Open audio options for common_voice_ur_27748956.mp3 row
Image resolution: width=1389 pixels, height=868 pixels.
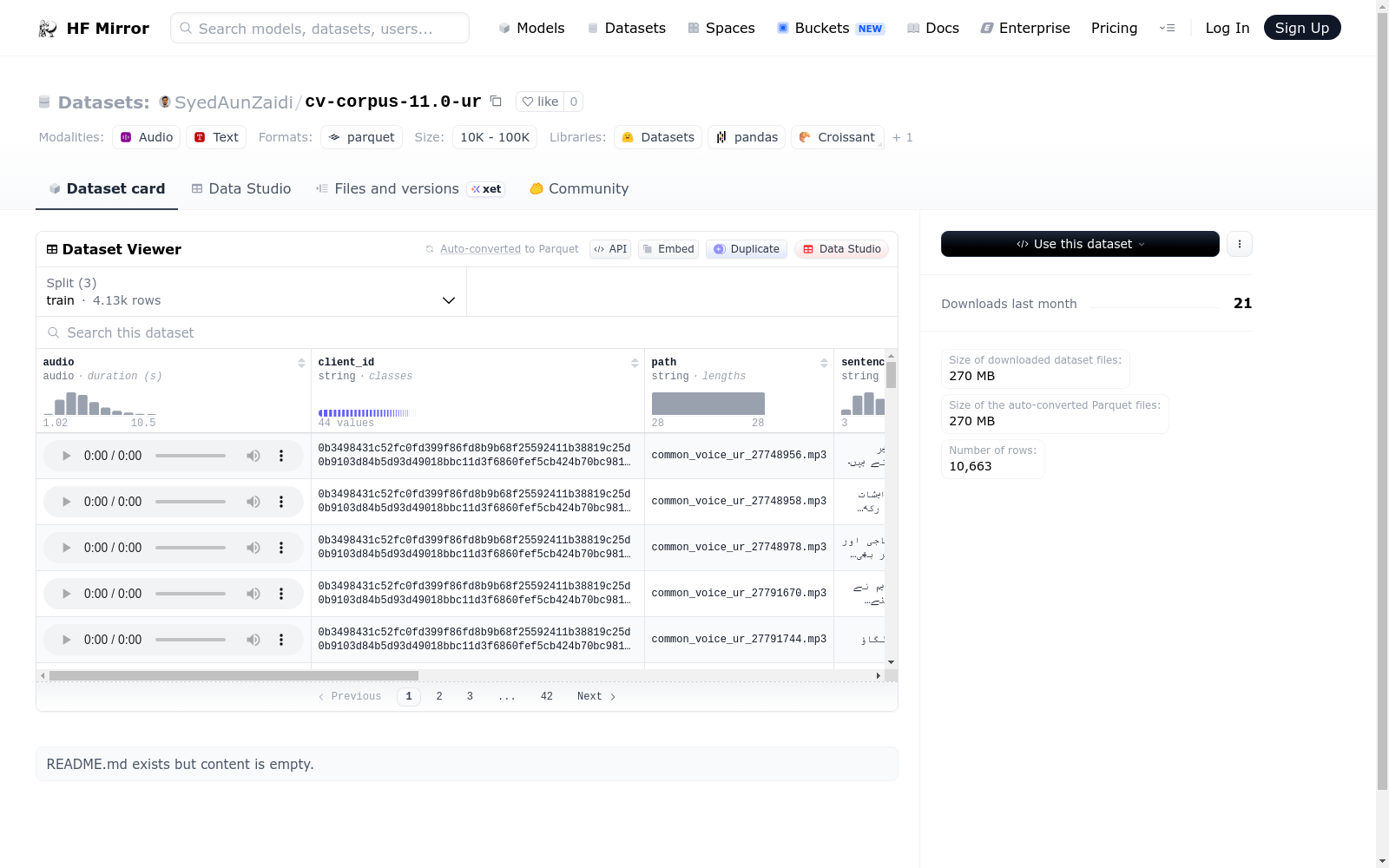click(281, 456)
